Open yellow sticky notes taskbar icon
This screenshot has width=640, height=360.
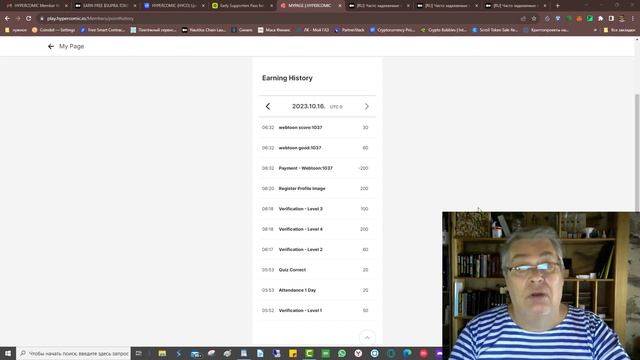point(293,353)
